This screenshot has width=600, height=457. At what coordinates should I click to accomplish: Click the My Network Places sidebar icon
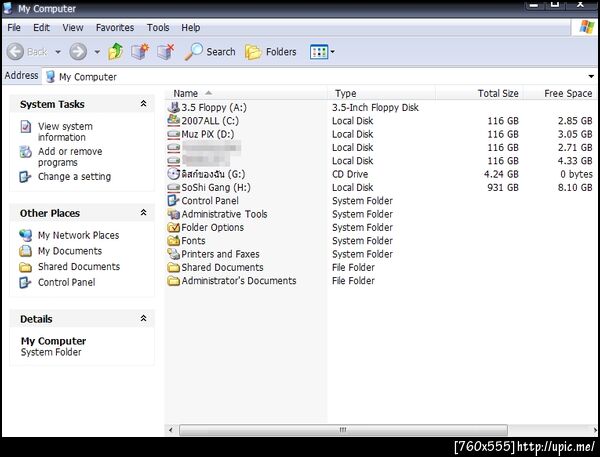pos(26,235)
